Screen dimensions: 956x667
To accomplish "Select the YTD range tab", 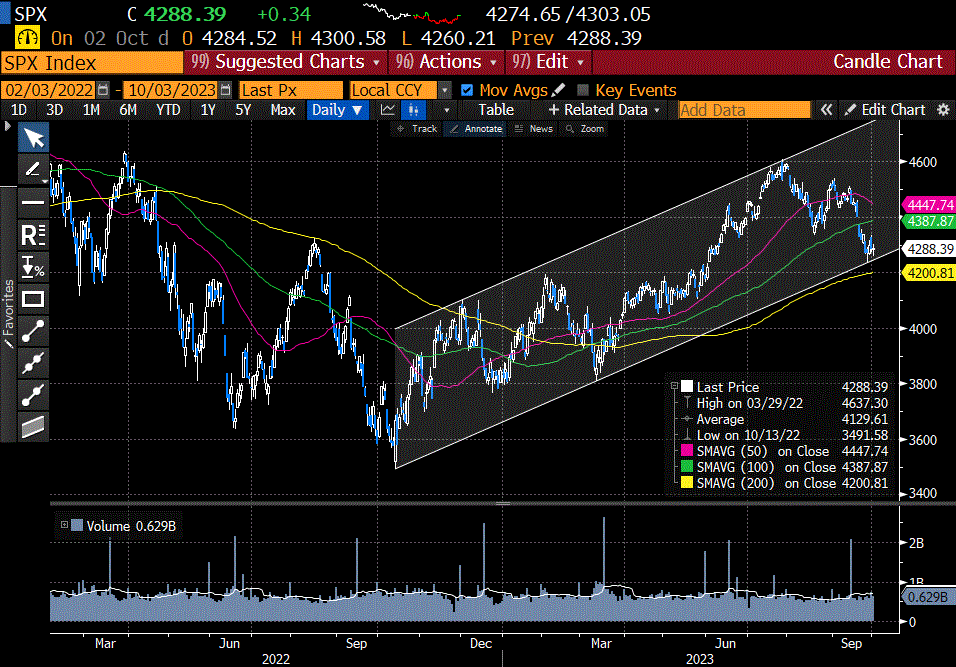I will pos(168,110).
